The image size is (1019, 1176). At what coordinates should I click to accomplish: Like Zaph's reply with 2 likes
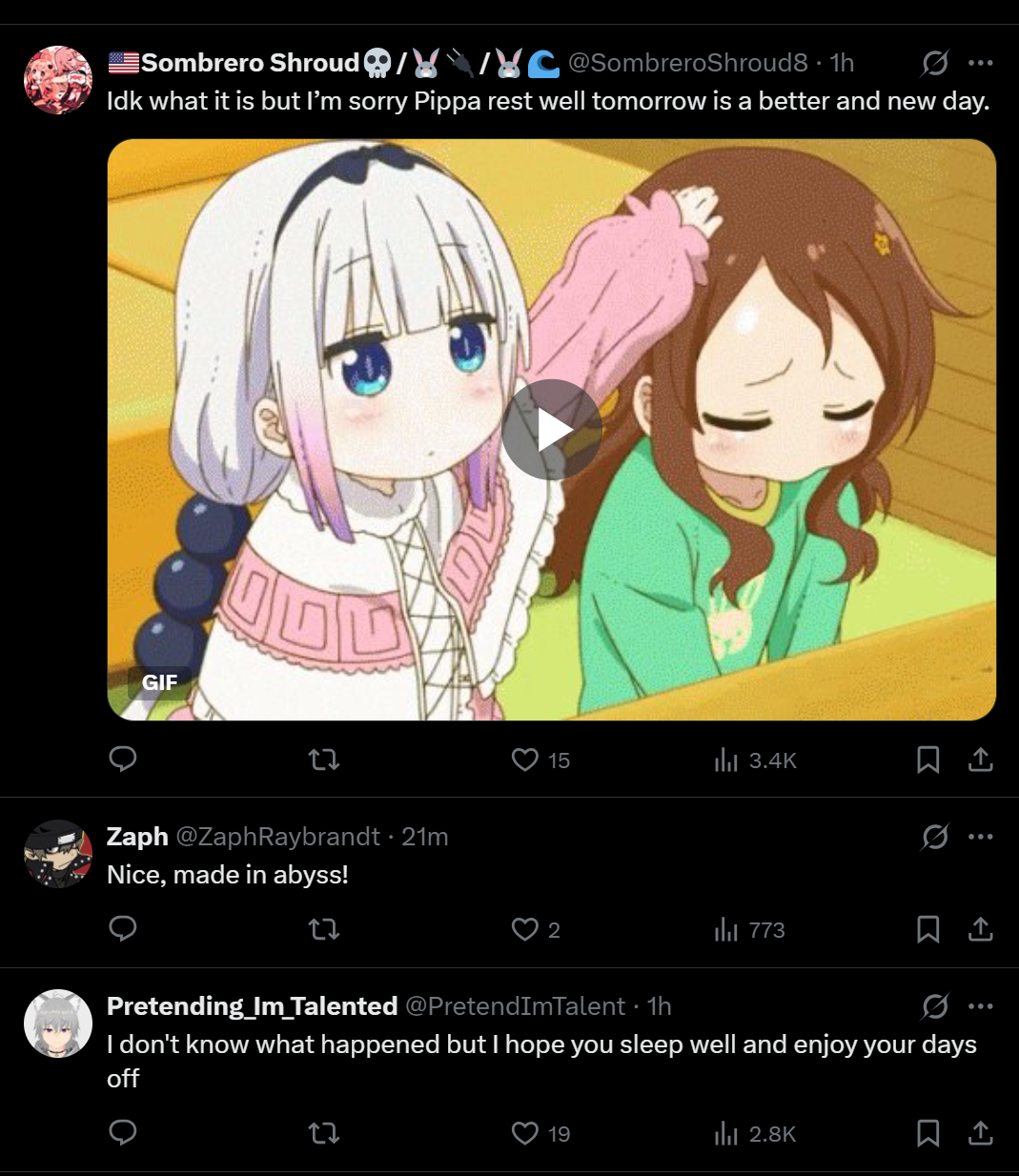pos(536,929)
